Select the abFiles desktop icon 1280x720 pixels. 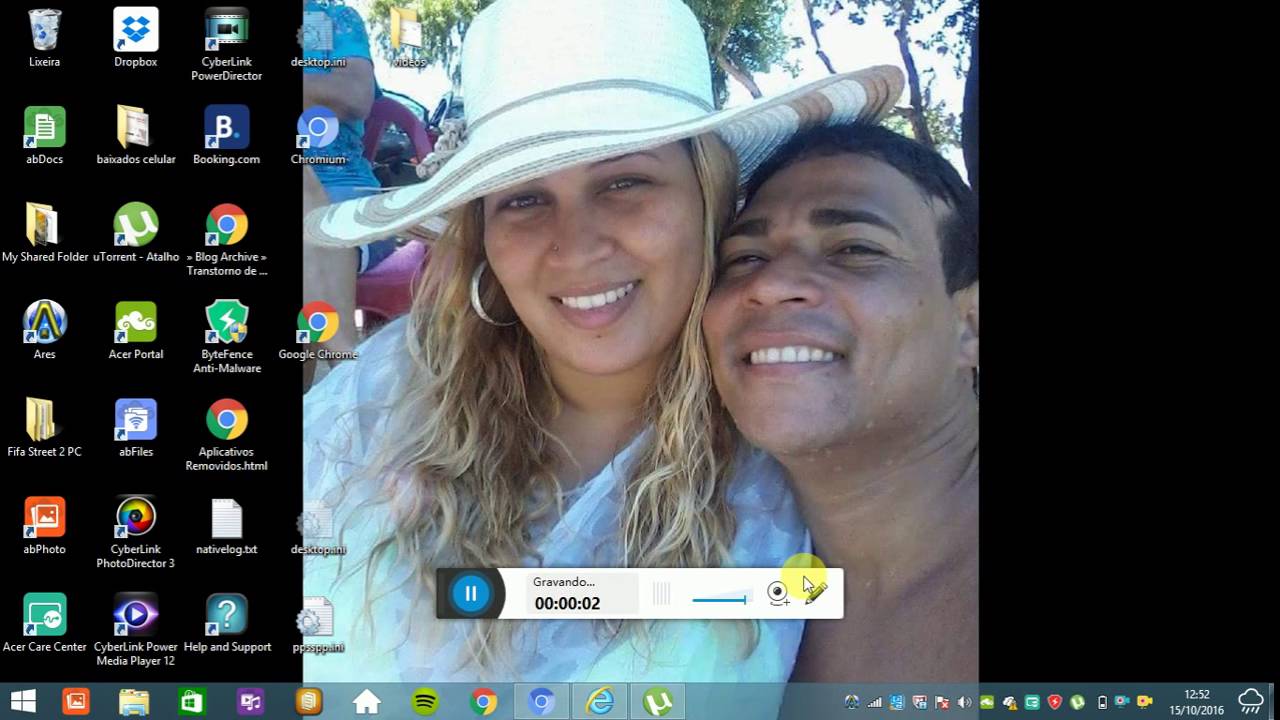135,428
